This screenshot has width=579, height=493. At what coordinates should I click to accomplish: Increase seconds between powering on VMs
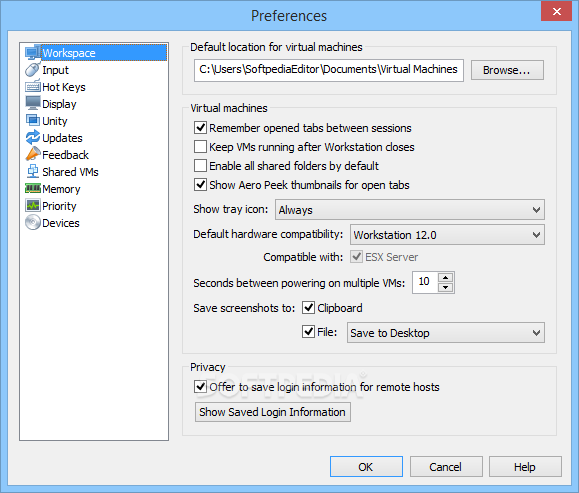(445, 278)
